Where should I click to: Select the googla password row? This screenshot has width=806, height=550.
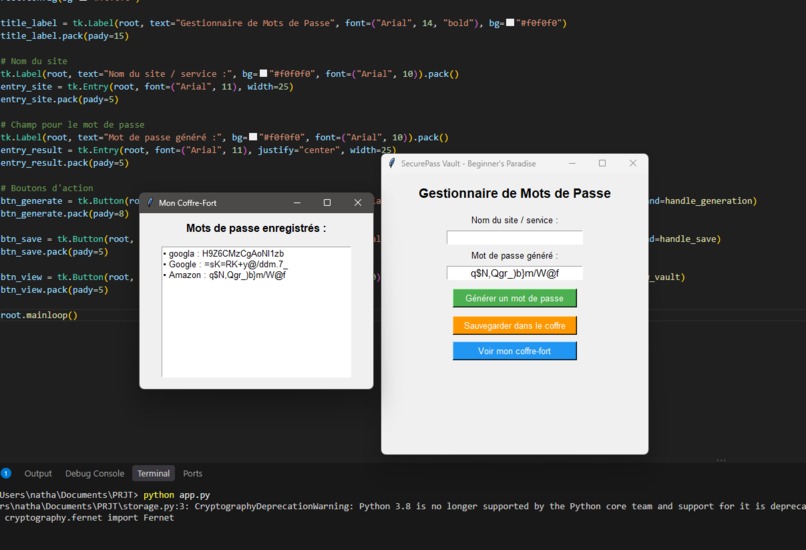pos(224,253)
